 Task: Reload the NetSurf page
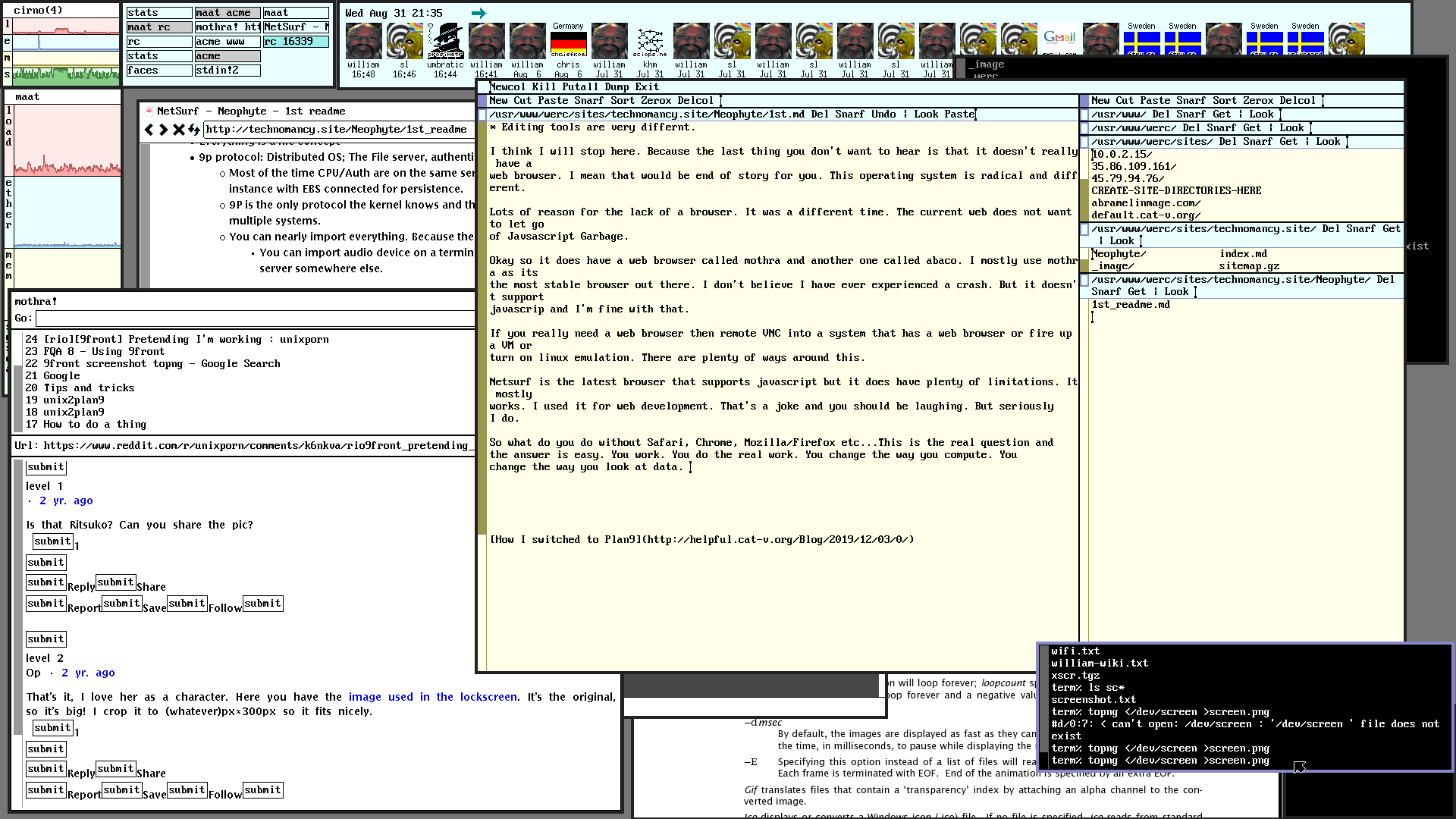tap(194, 130)
